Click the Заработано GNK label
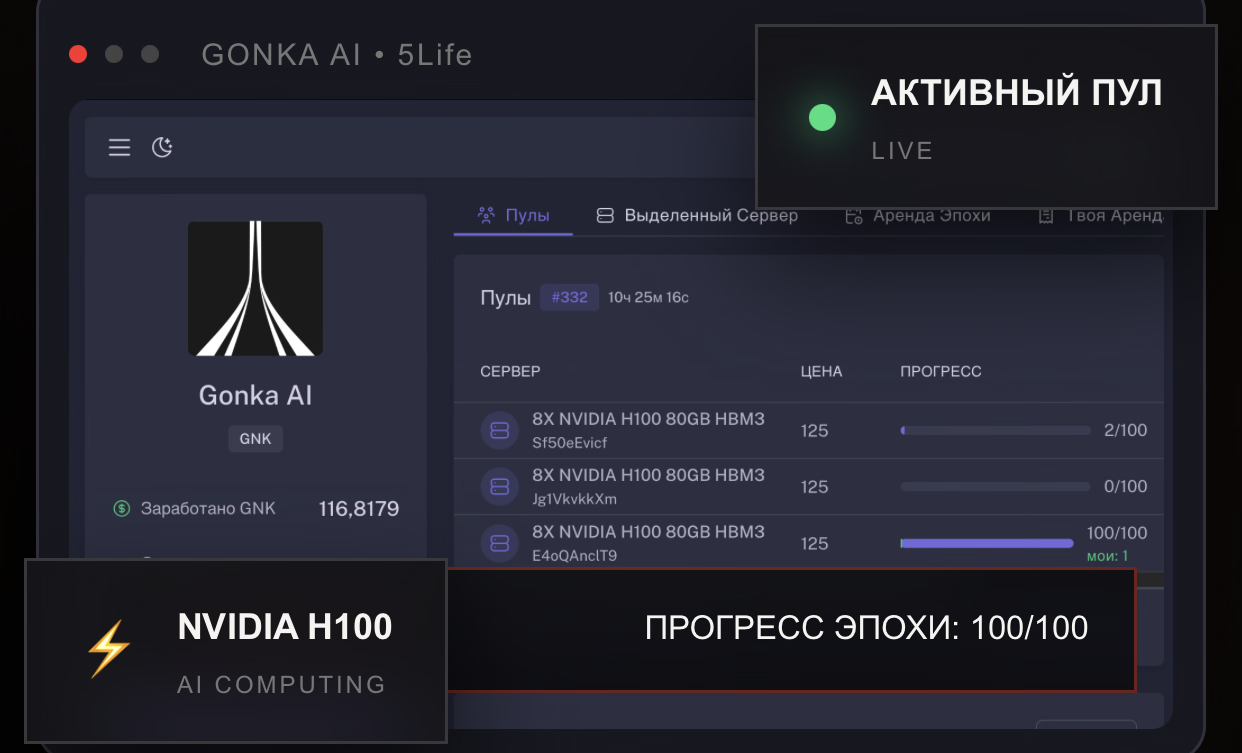 pyautogui.click(x=208, y=508)
